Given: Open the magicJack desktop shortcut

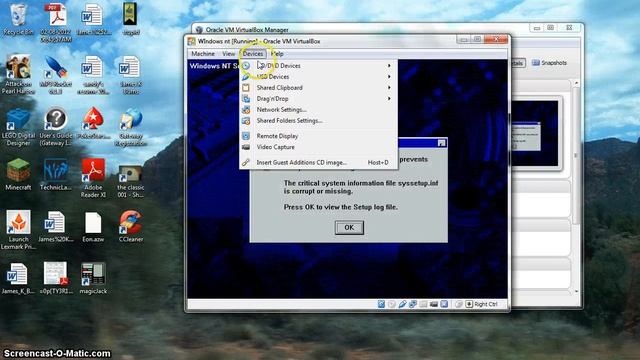Looking at the screenshot, I should tap(93, 278).
